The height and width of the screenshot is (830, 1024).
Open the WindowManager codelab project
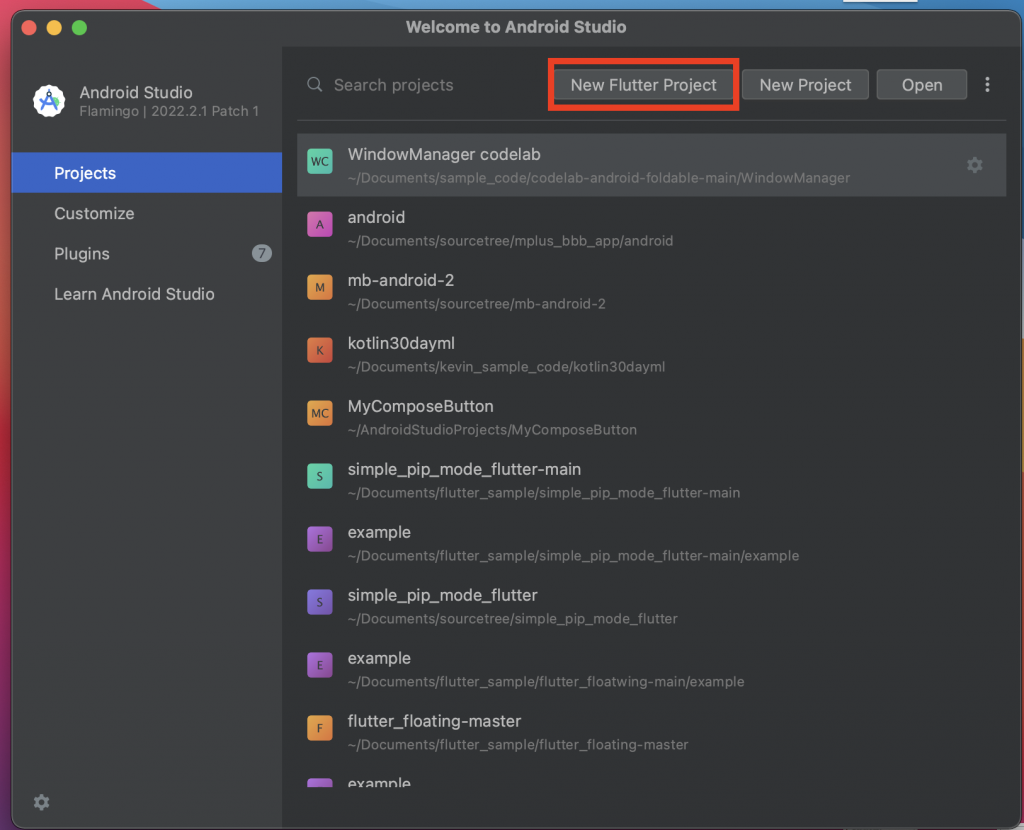pos(651,165)
